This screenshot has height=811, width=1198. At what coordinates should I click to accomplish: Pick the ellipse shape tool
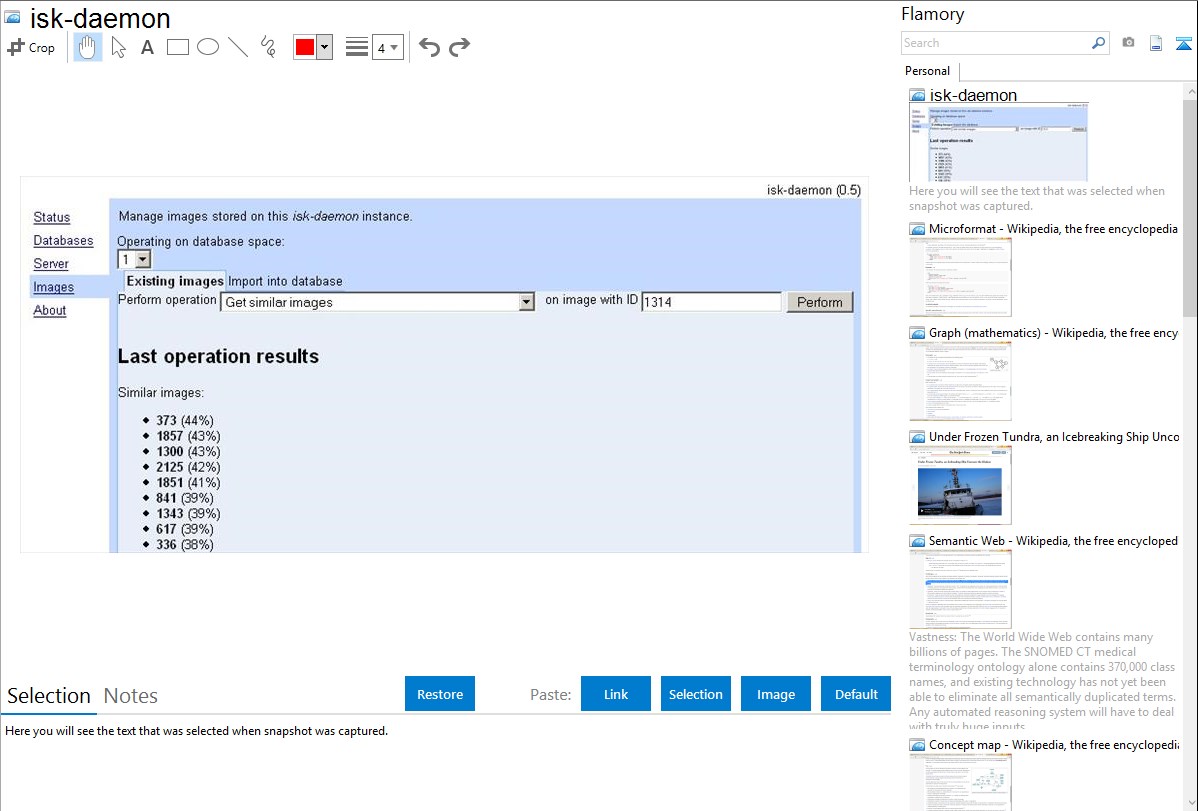(x=208, y=47)
